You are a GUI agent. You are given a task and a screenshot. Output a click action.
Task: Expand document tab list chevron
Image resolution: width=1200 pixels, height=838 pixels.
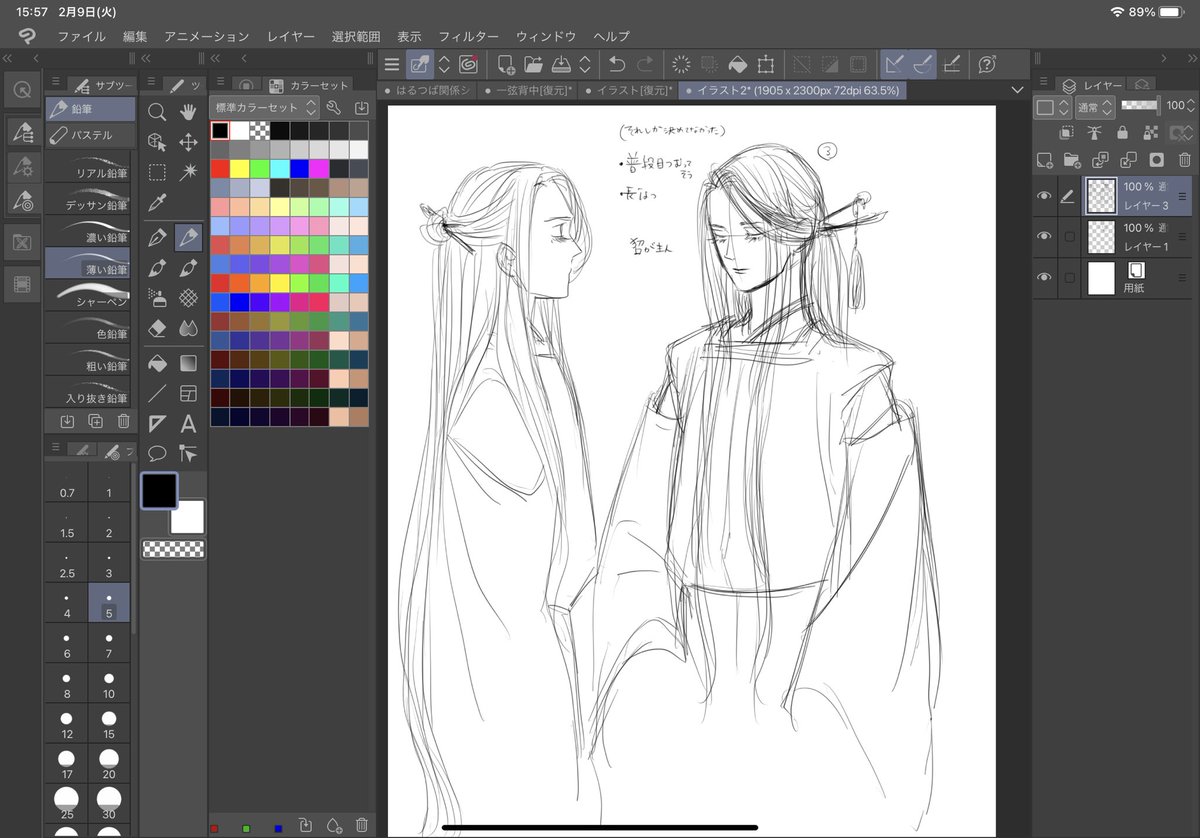pos(1018,90)
